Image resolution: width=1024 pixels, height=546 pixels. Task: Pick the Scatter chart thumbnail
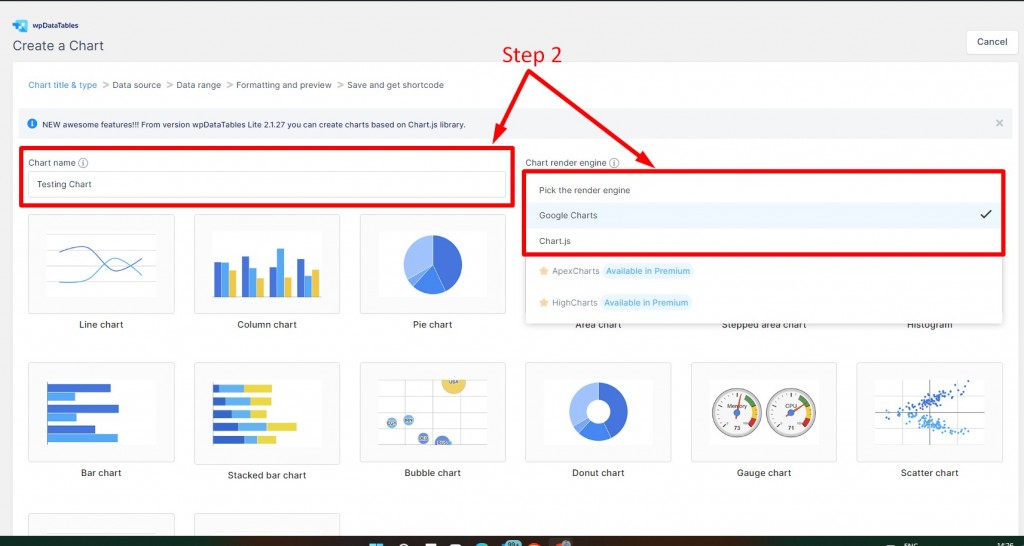pyautogui.click(x=929, y=412)
